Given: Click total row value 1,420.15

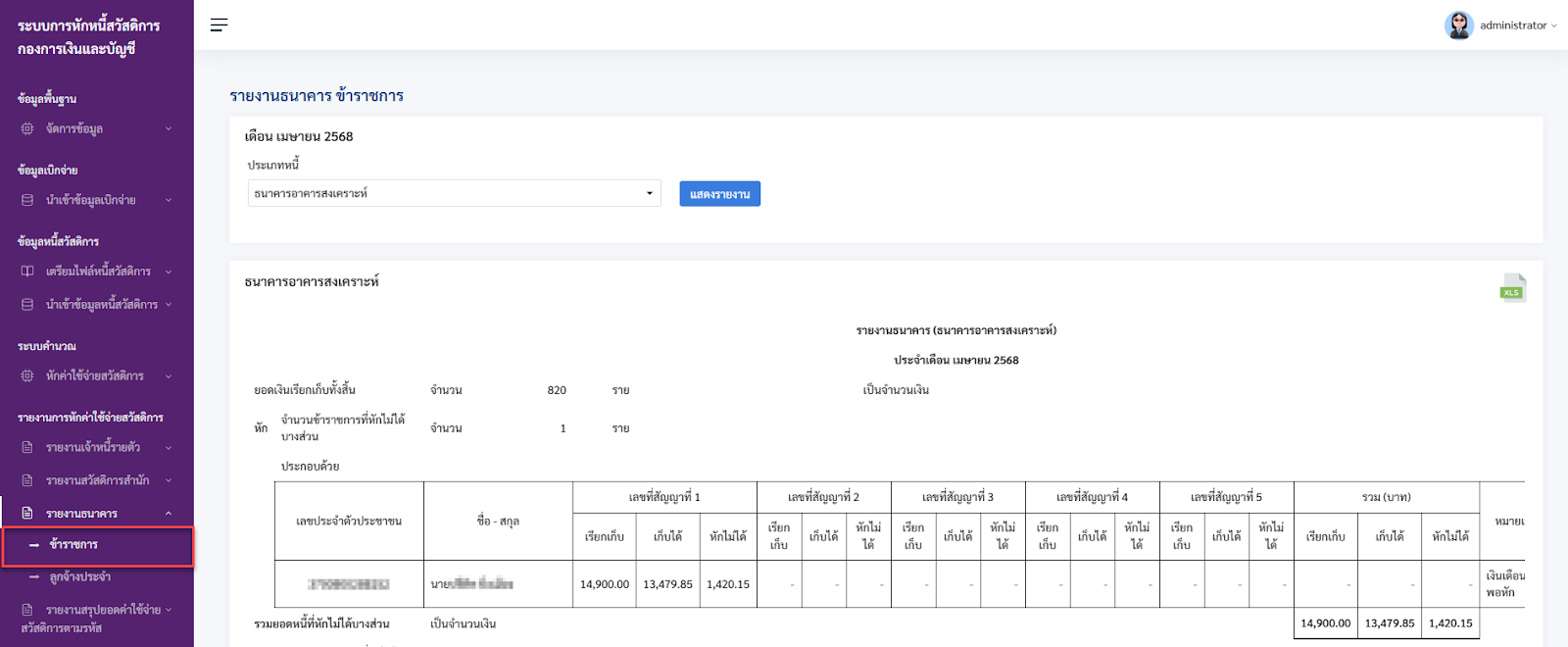Looking at the screenshot, I should point(1450,623).
